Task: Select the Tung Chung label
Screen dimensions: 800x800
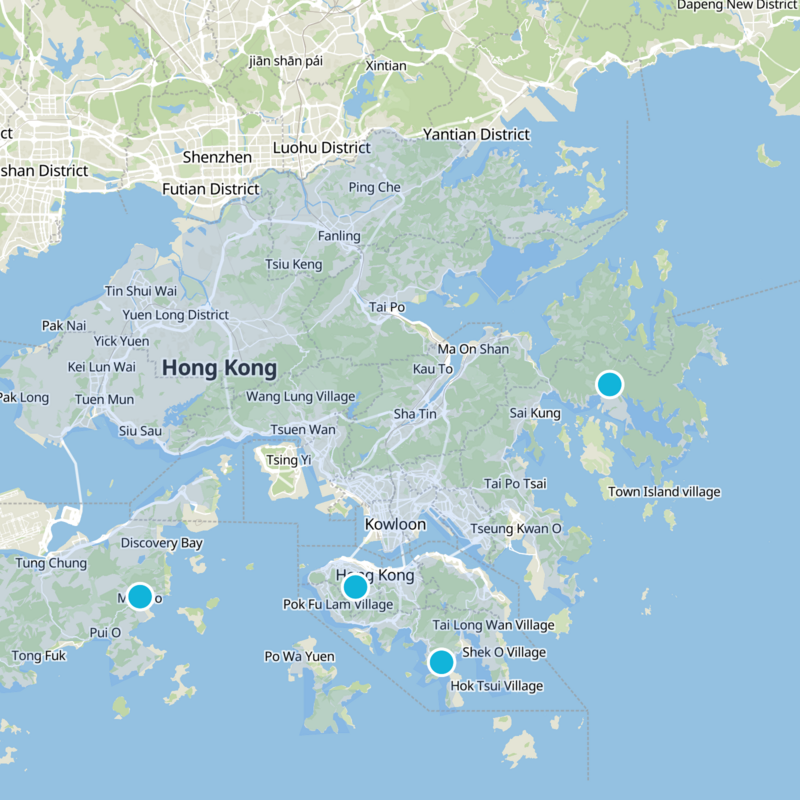Action: coord(51,563)
